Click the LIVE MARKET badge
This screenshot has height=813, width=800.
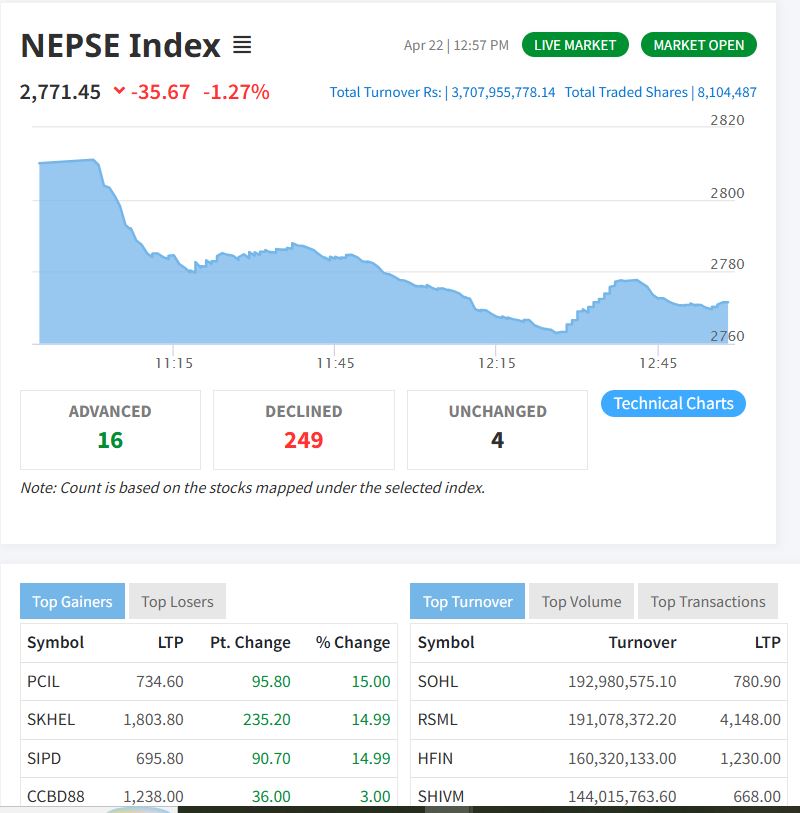[575, 45]
